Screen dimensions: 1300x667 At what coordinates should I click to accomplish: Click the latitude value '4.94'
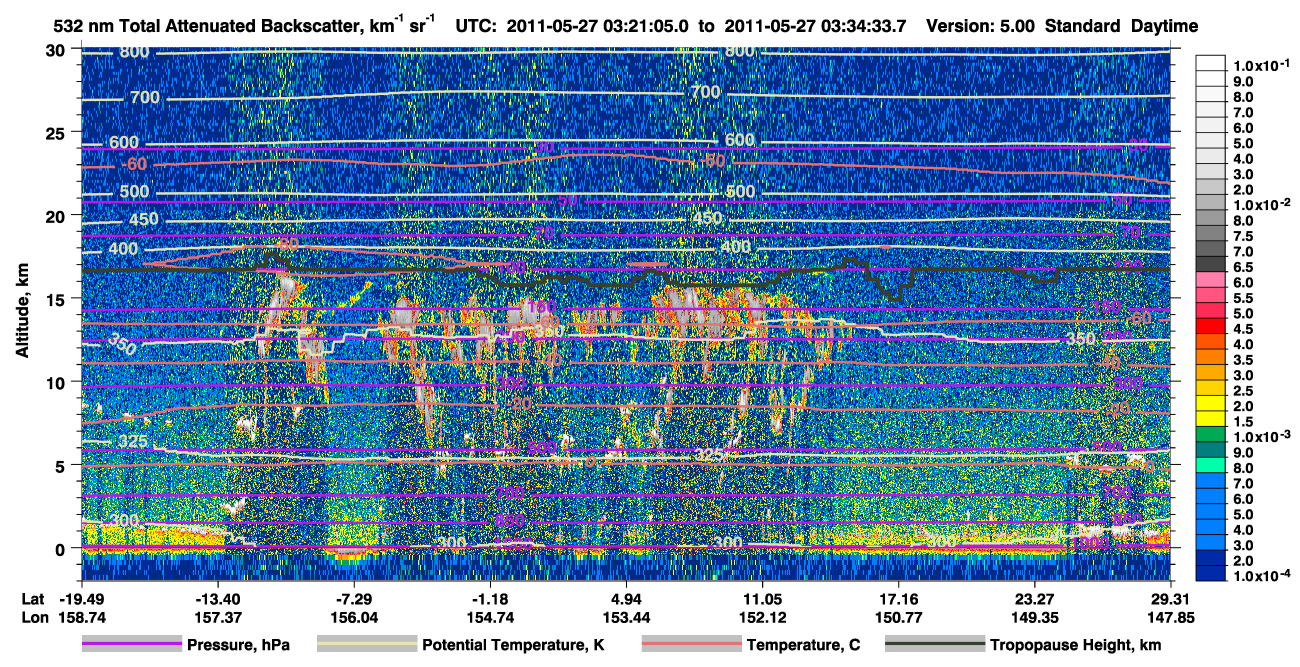626,600
